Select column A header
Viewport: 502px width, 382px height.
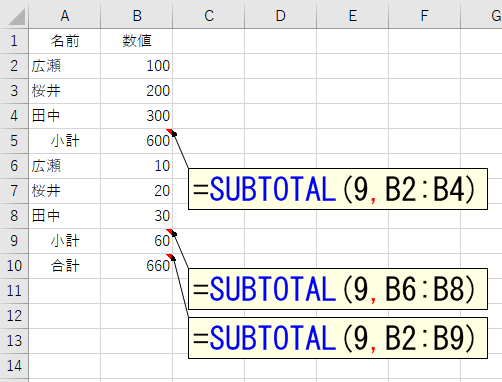point(65,16)
